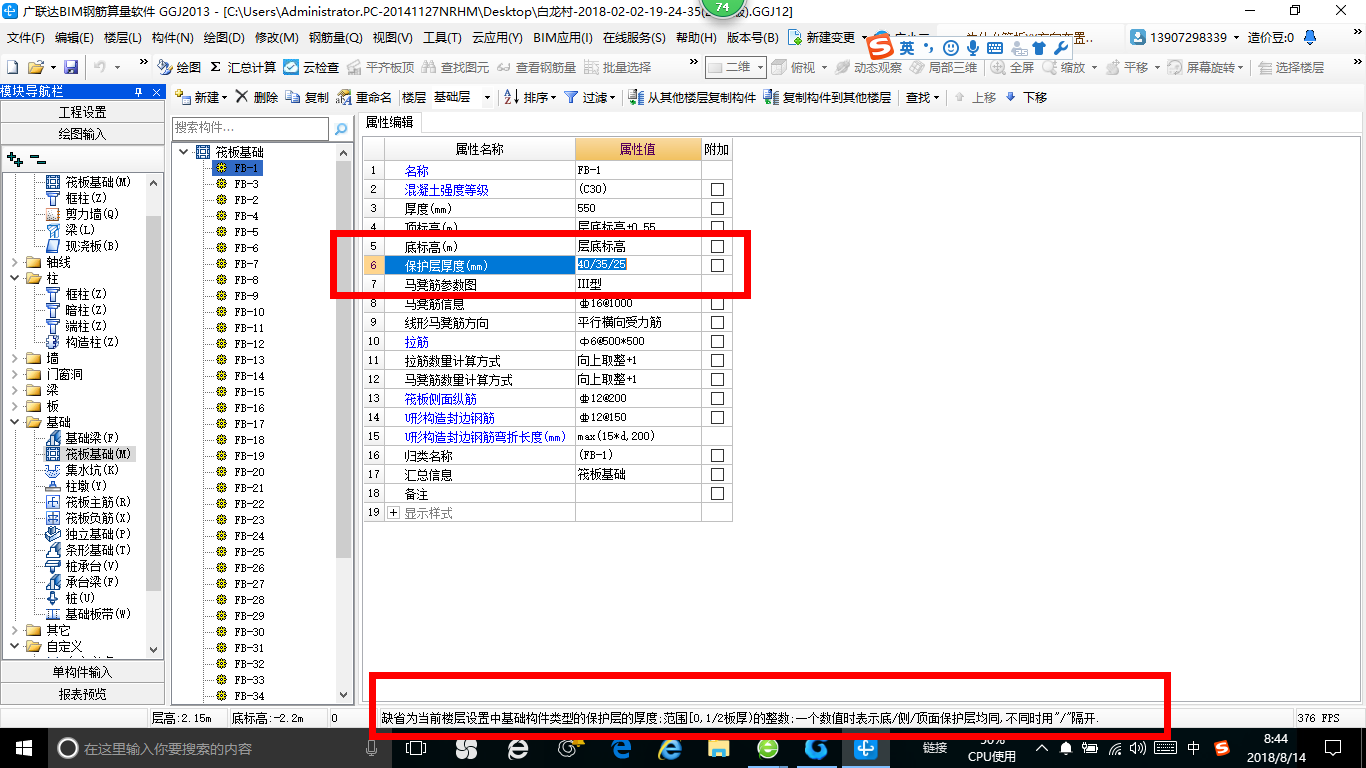Screen dimensions: 1366x768
Task: Open the 基础层 floor dropdown
Action: [x=487, y=97]
